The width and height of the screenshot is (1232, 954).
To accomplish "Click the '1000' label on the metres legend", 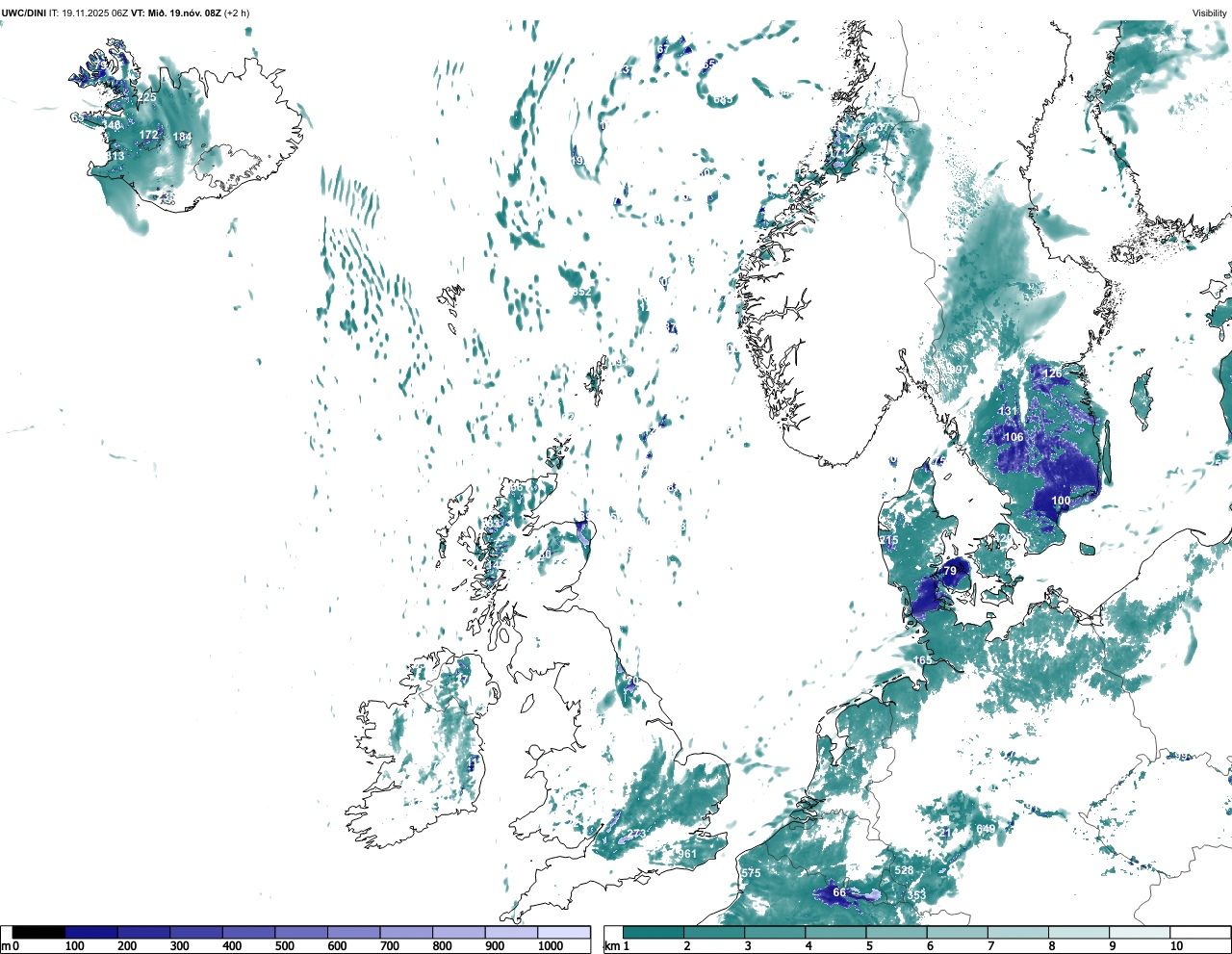I will [551, 946].
